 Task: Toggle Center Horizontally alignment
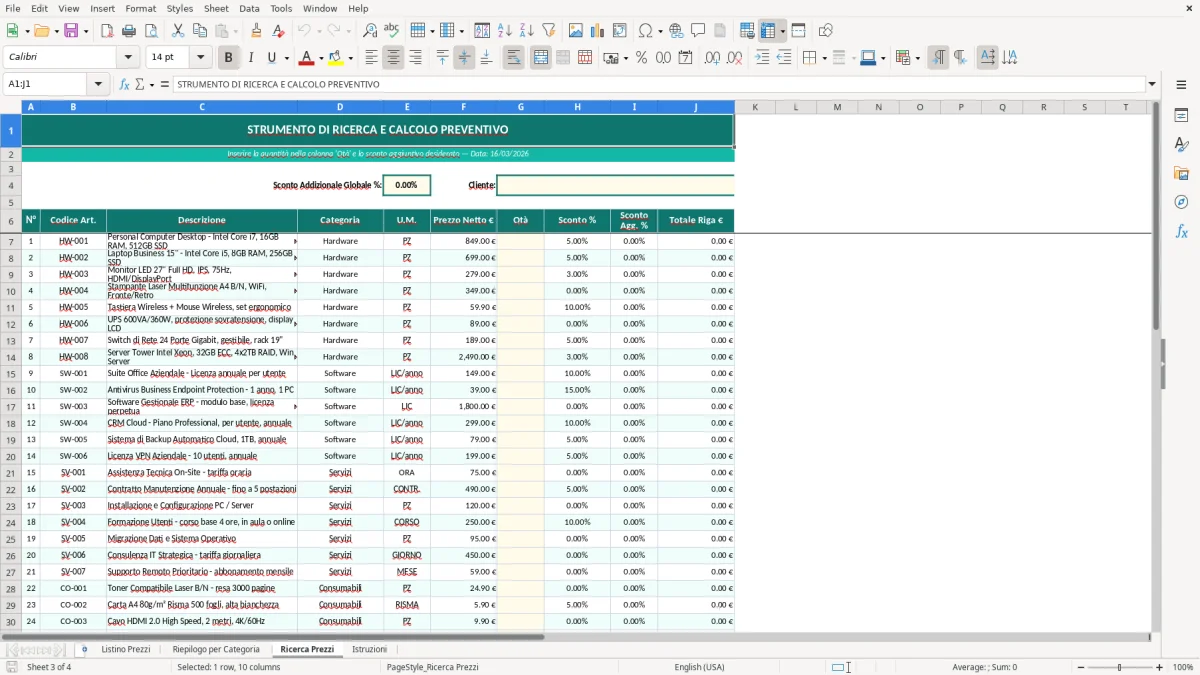[393, 58]
